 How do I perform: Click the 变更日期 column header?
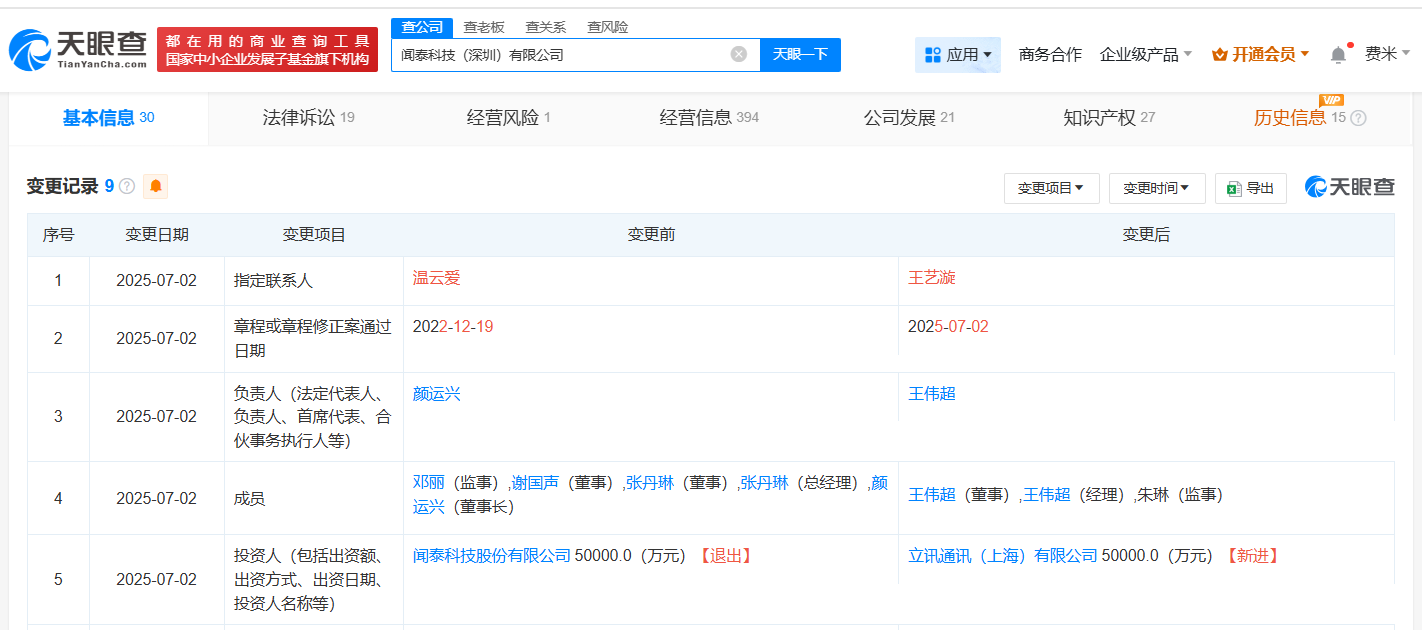[x=157, y=235]
